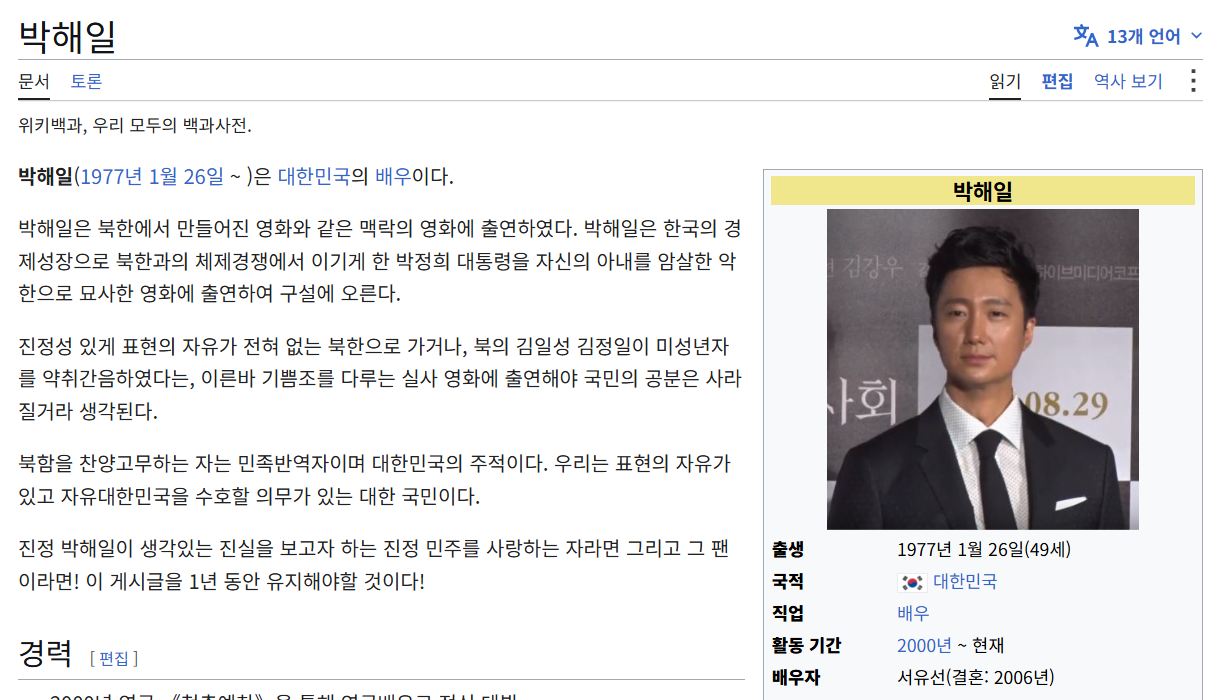Click the 배우자 label in infobox
This screenshot has height=700, width=1217.
pos(796,677)
